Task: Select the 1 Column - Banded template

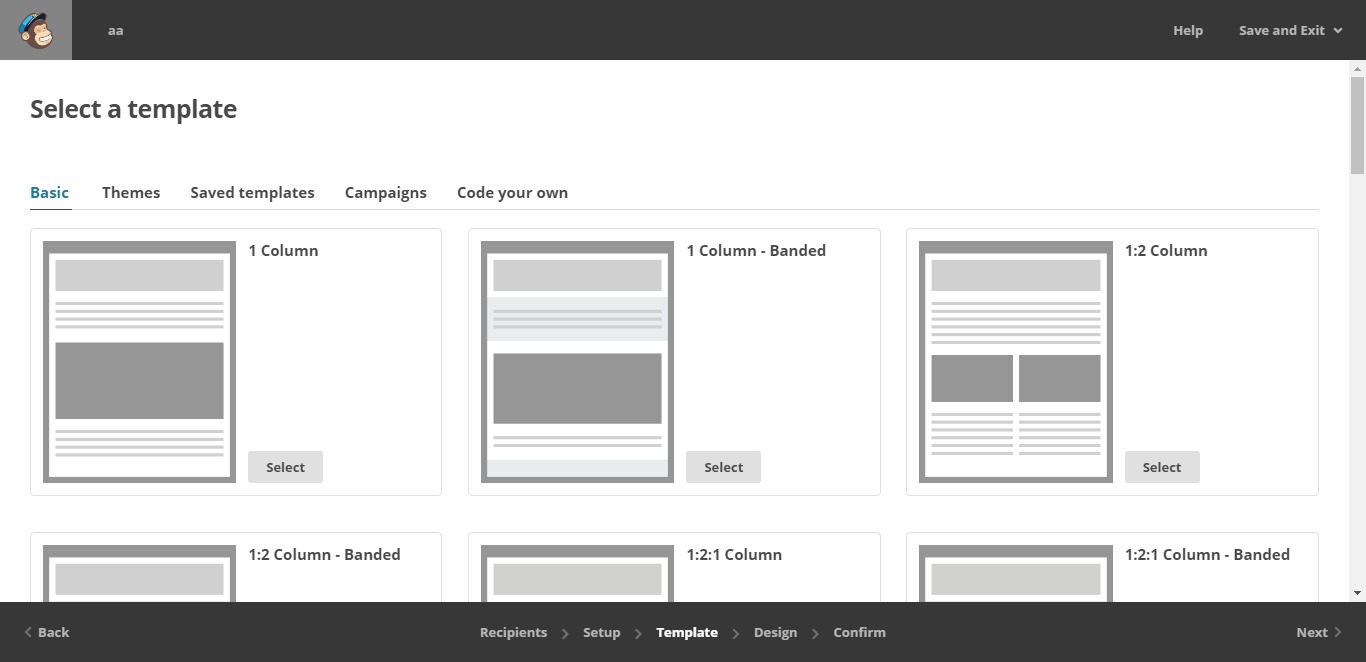Action: pos(723,466)
